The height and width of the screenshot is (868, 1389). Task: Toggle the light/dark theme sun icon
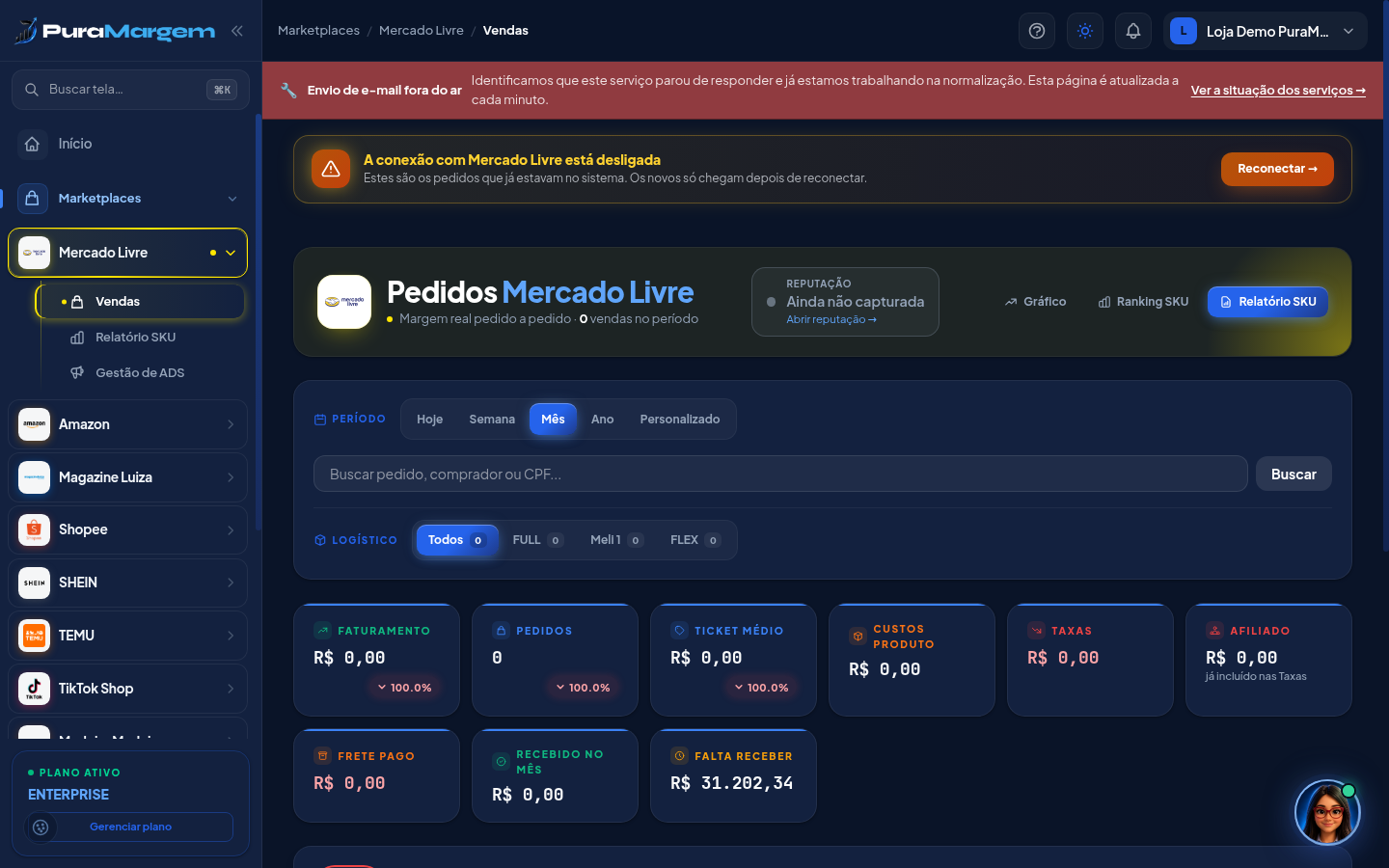tap(1085, 31)
